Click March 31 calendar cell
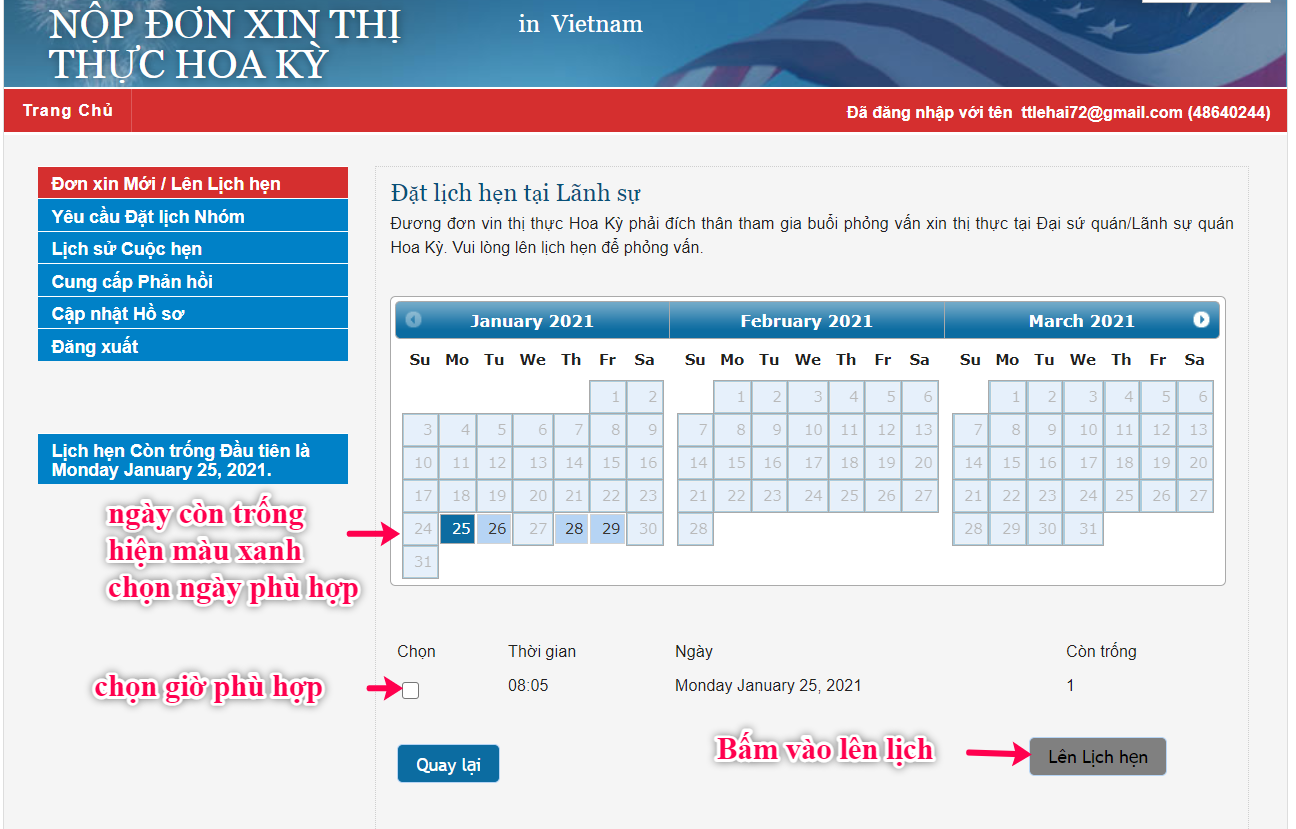This screenshot has height=829, width=1296. pos(1084,529)
